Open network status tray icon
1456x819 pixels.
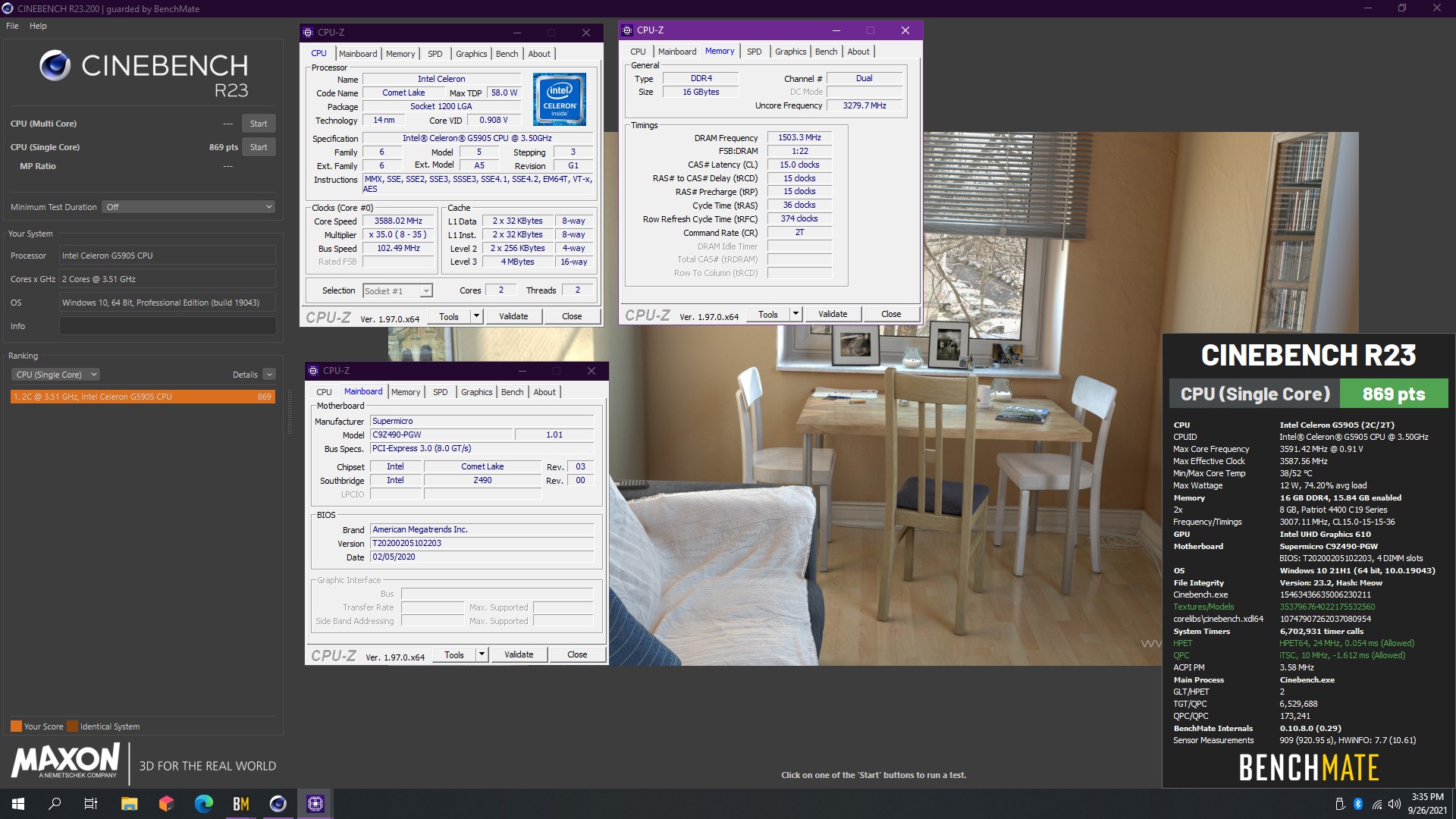coord(1376,804)
